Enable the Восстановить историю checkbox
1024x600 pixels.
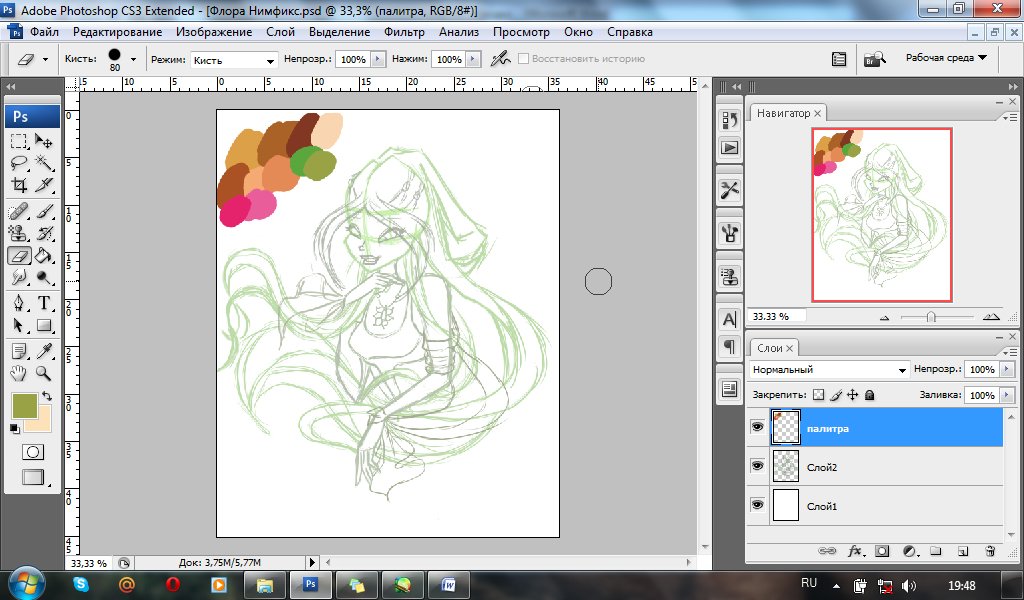523,59
